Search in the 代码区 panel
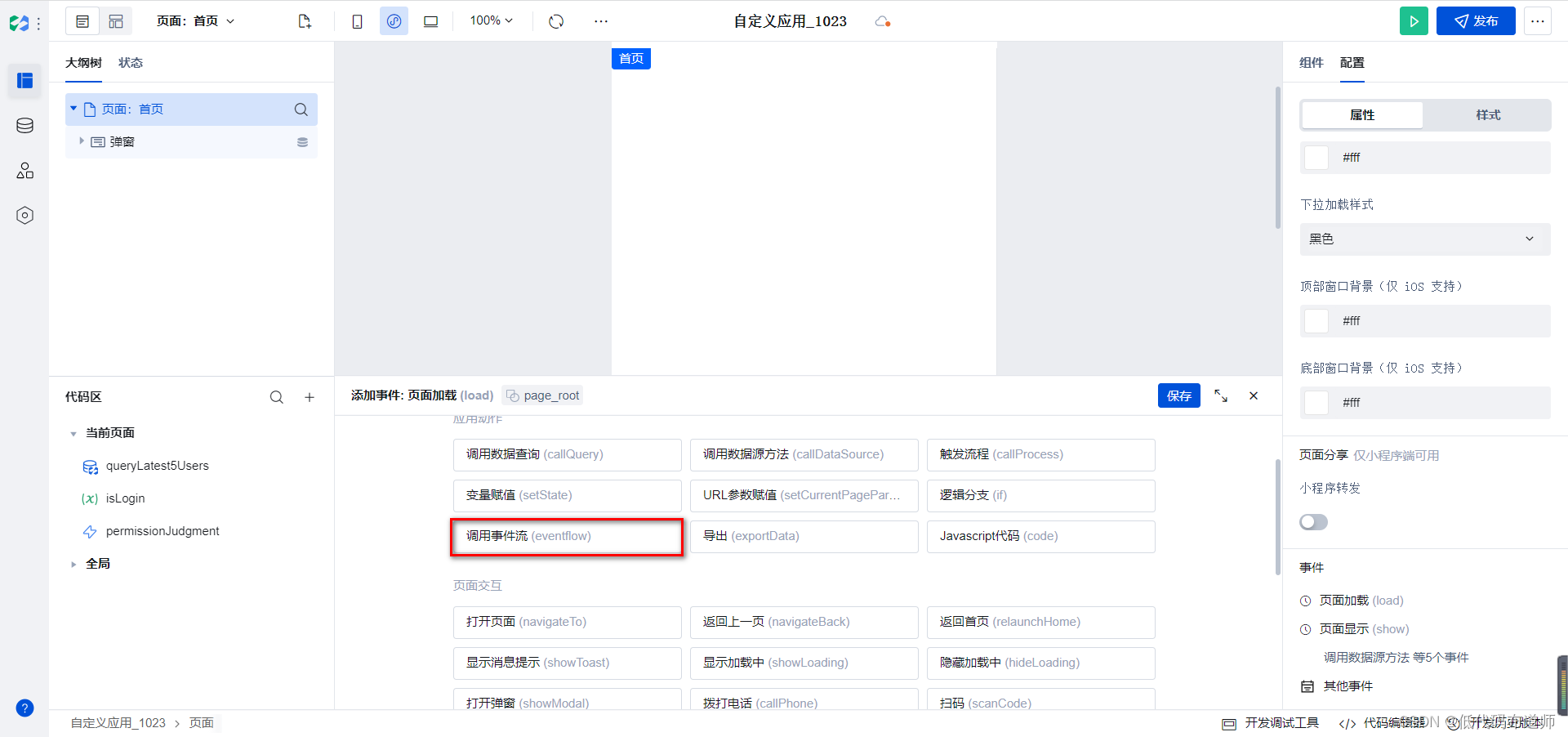Viewport: 1568px width, 737px height. tap(277, 397)
